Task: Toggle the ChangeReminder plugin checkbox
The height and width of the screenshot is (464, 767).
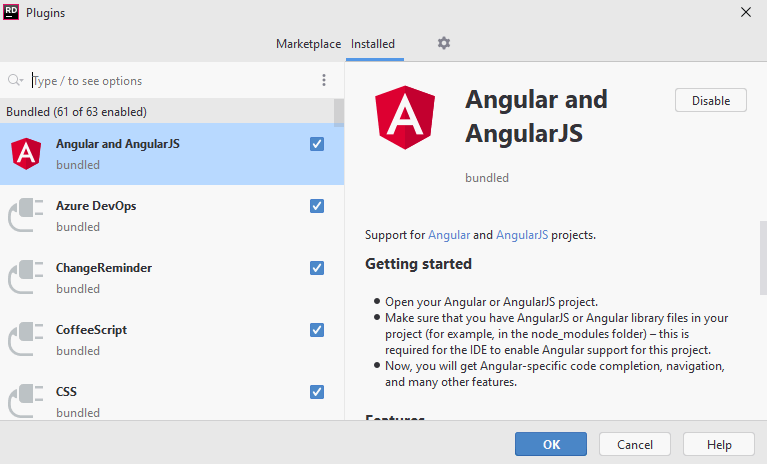Action: [317, 268]
